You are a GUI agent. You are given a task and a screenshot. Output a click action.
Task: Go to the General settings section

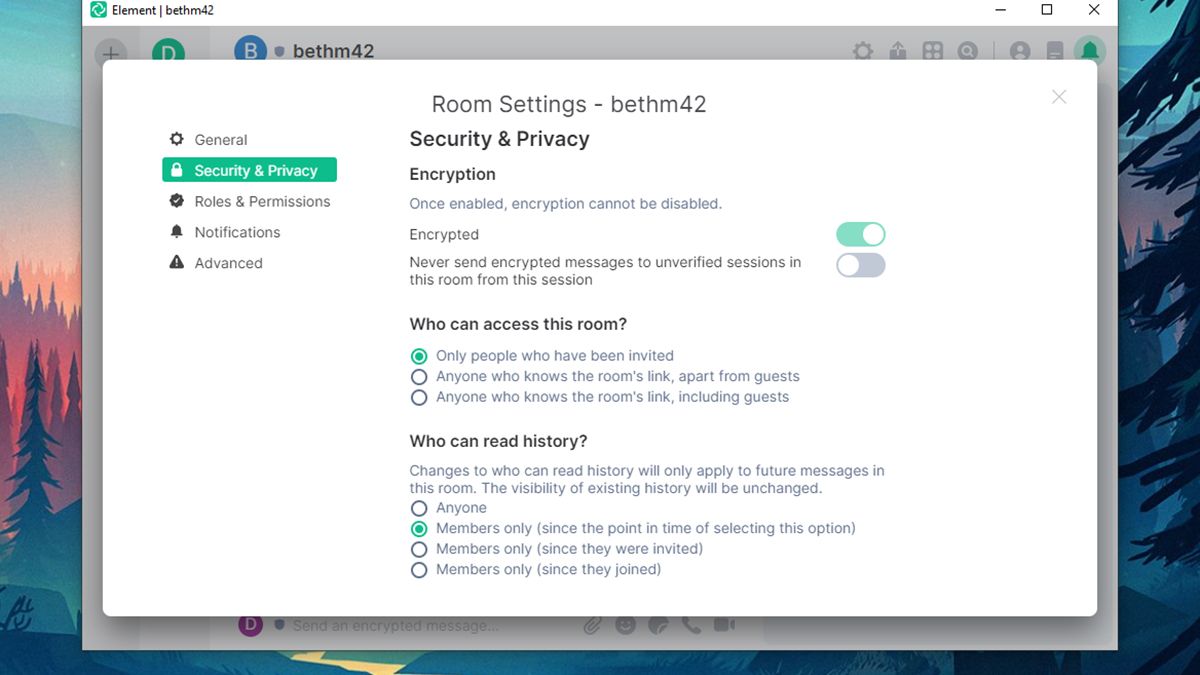click(220, 140)
